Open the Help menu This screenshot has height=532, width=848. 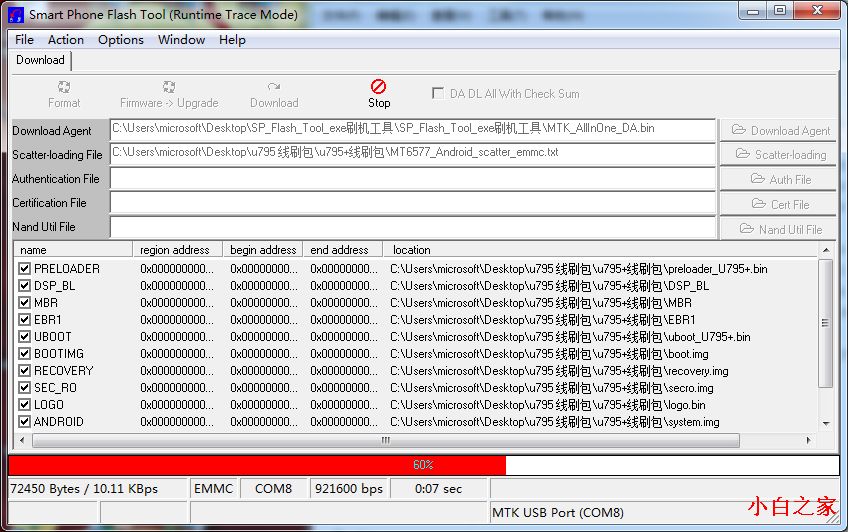tap(232, 39)
